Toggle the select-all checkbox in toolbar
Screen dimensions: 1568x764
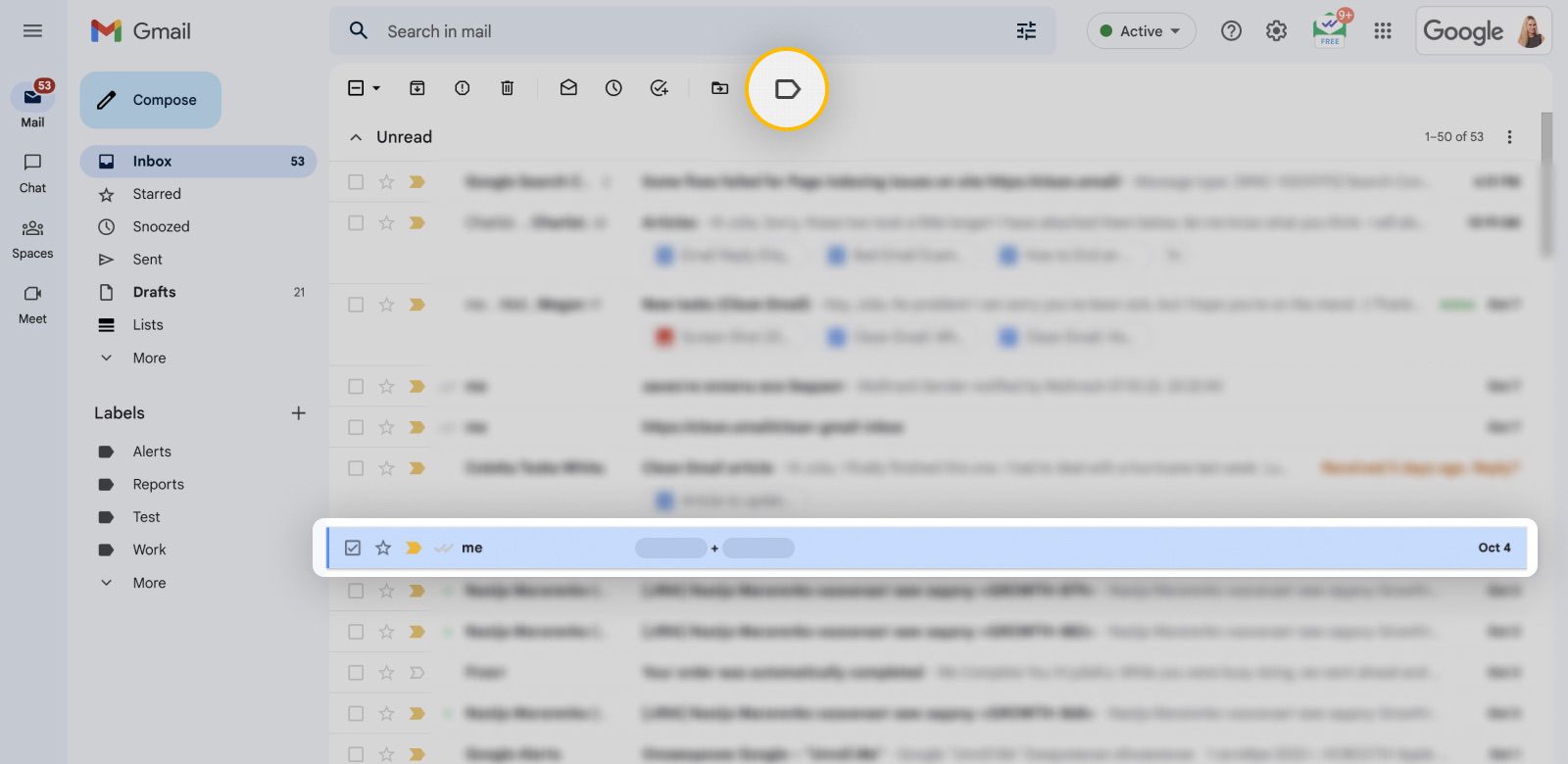click(x=356, y=88)
